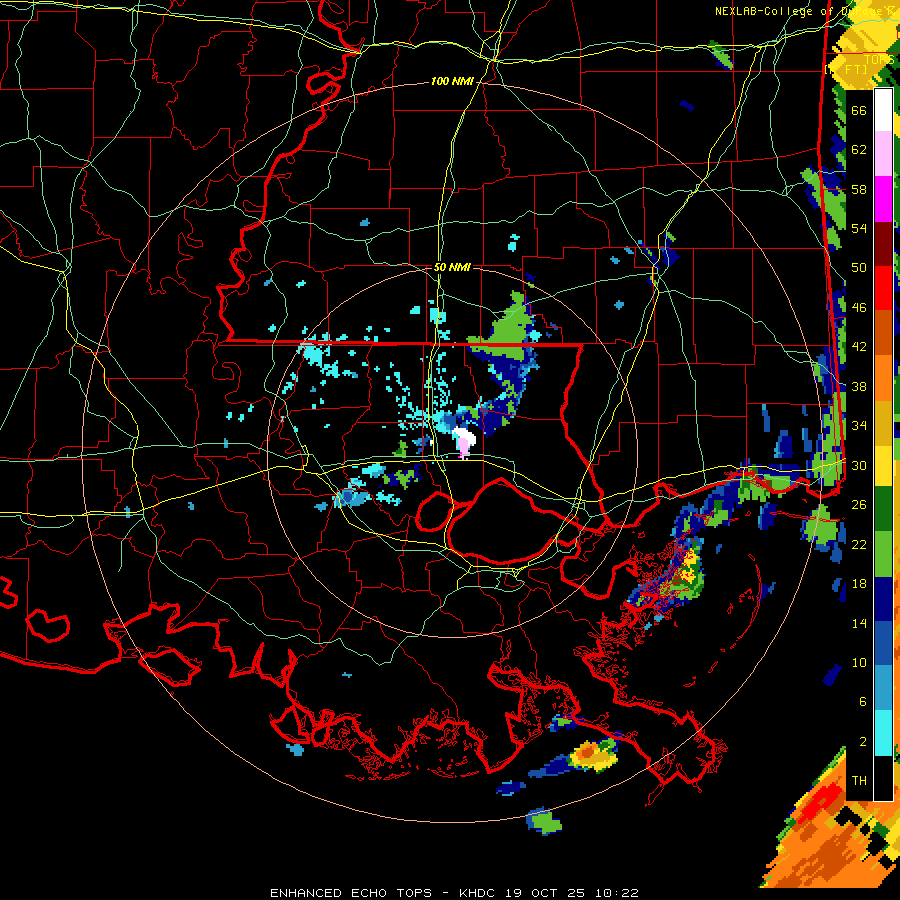This screenshot has height=900, width=900.
Task: Click the '38' legend value
Action: pos(859,386)
